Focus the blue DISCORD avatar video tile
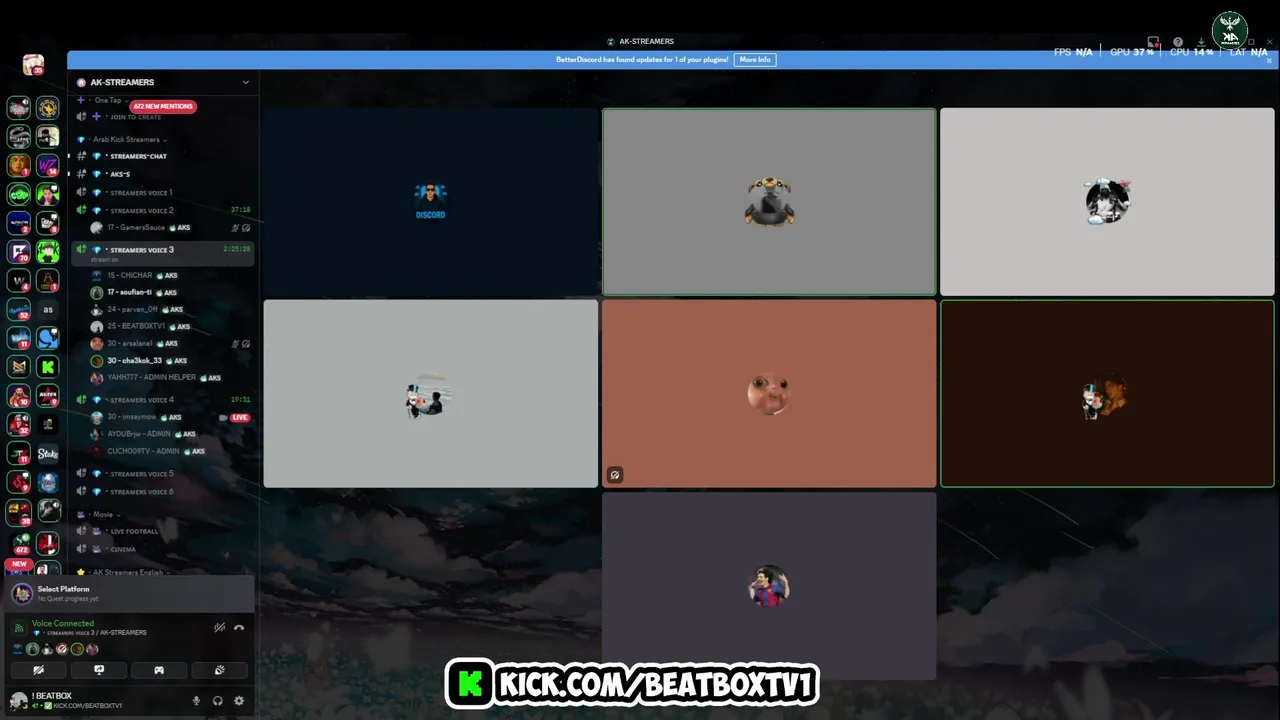Screen dimensions: 1280x720 tap(431, 202)
